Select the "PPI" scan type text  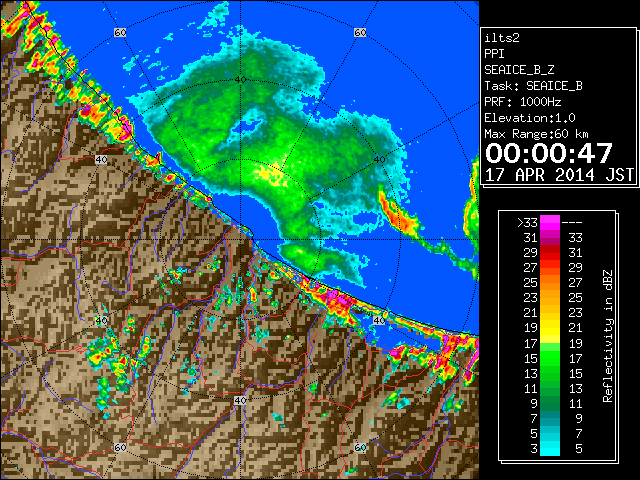494,54
